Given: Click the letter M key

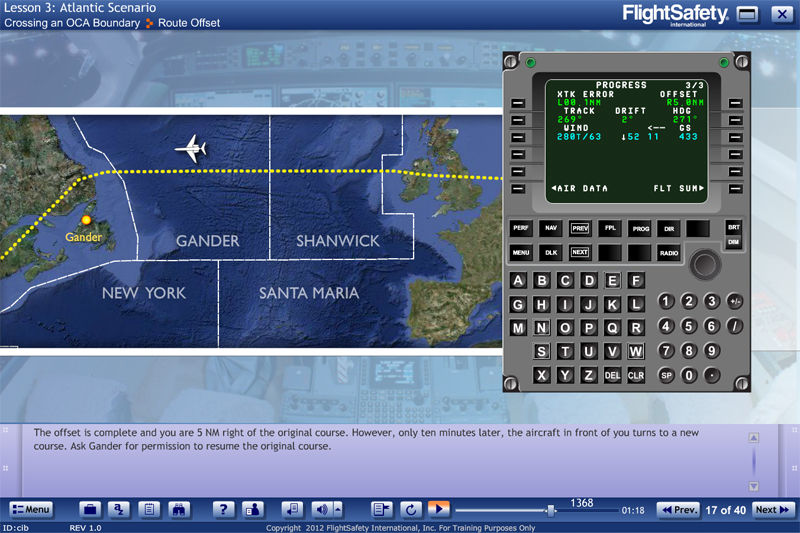Looking at the screenshot, I should 518,328.
